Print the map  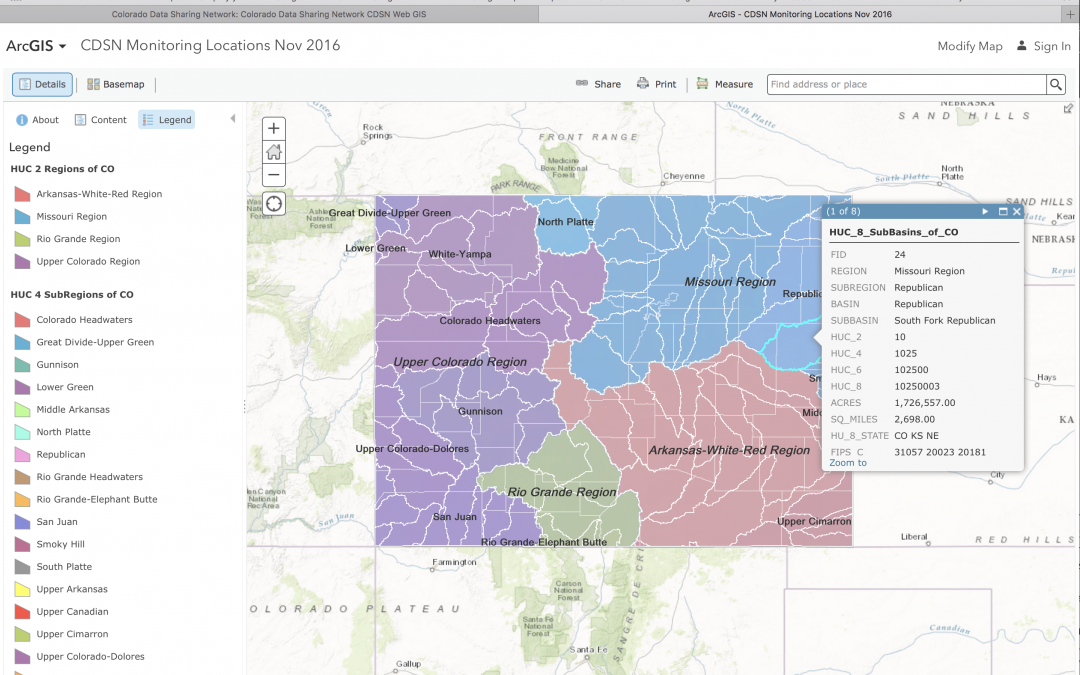tap(657, 85)
